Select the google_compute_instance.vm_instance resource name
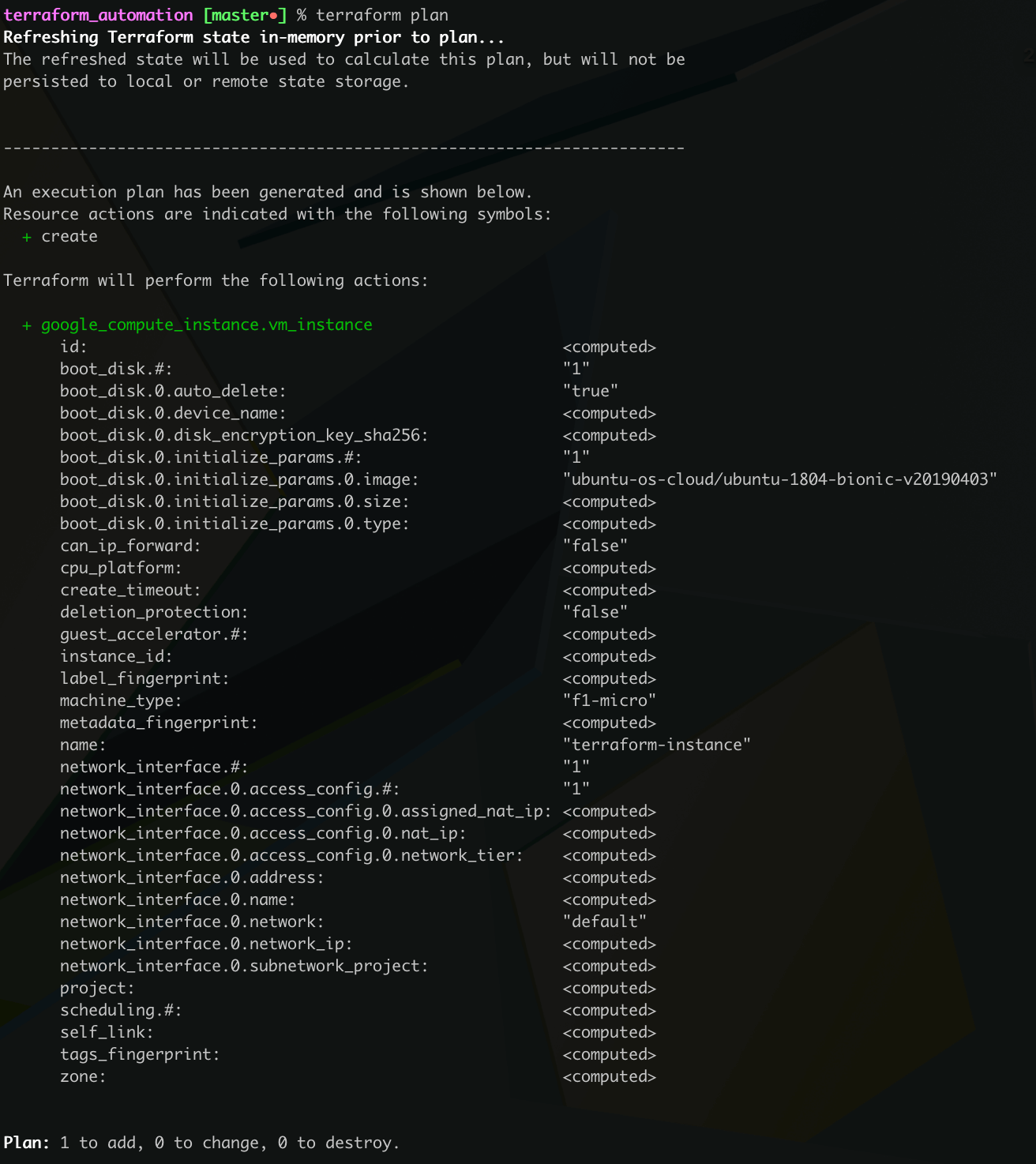The width and height of the screenshot is (1036, 1164). click(207, 325)
